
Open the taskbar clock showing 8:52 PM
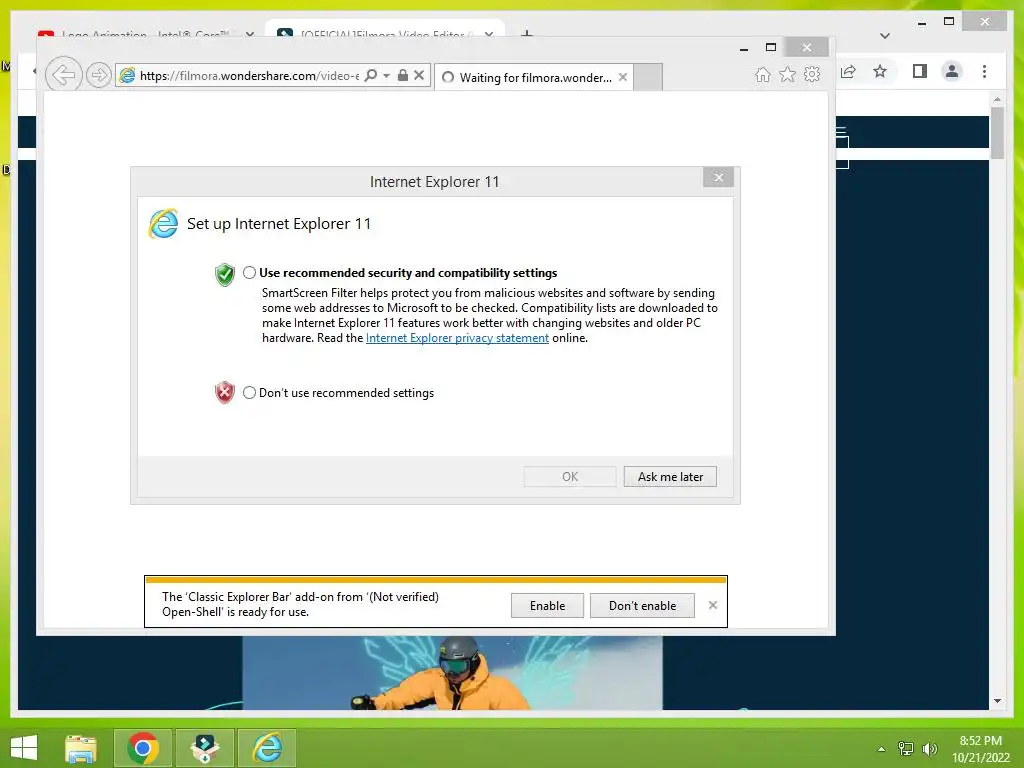point(980,749)
